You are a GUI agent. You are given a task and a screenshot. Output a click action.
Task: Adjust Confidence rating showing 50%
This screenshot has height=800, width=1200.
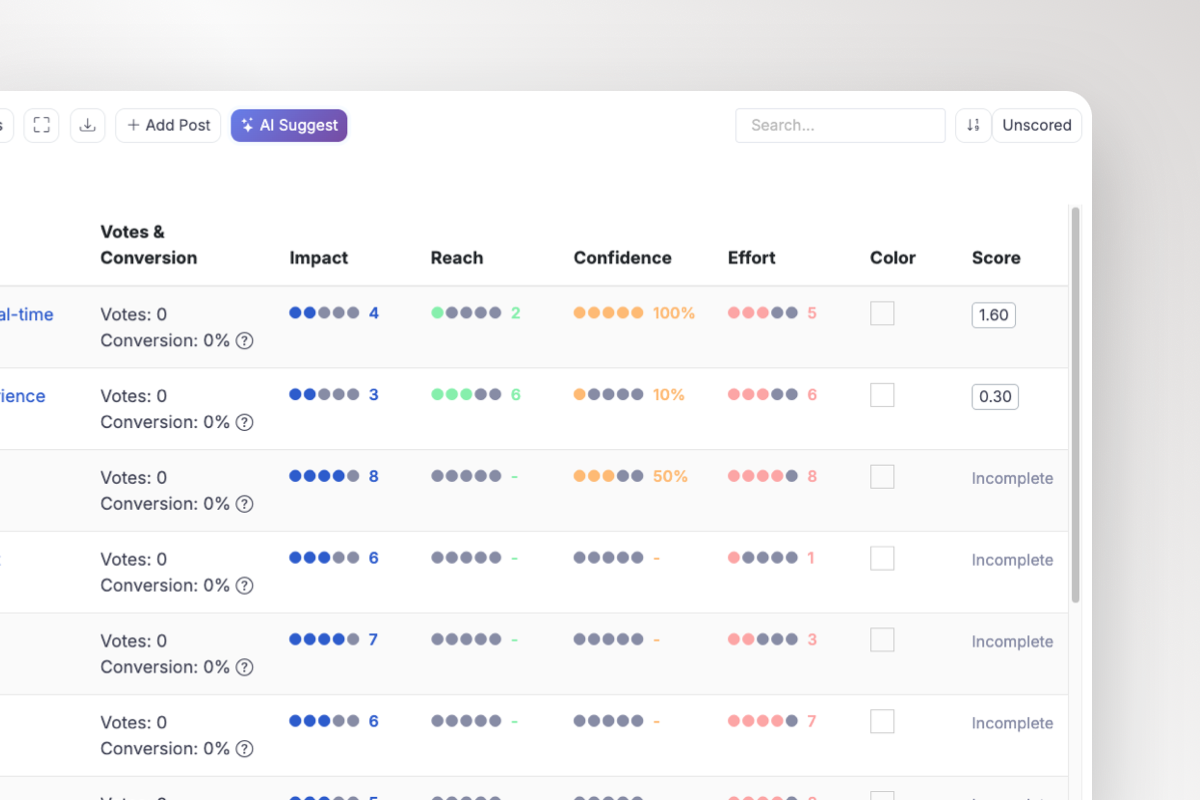[x=608, y=477]
